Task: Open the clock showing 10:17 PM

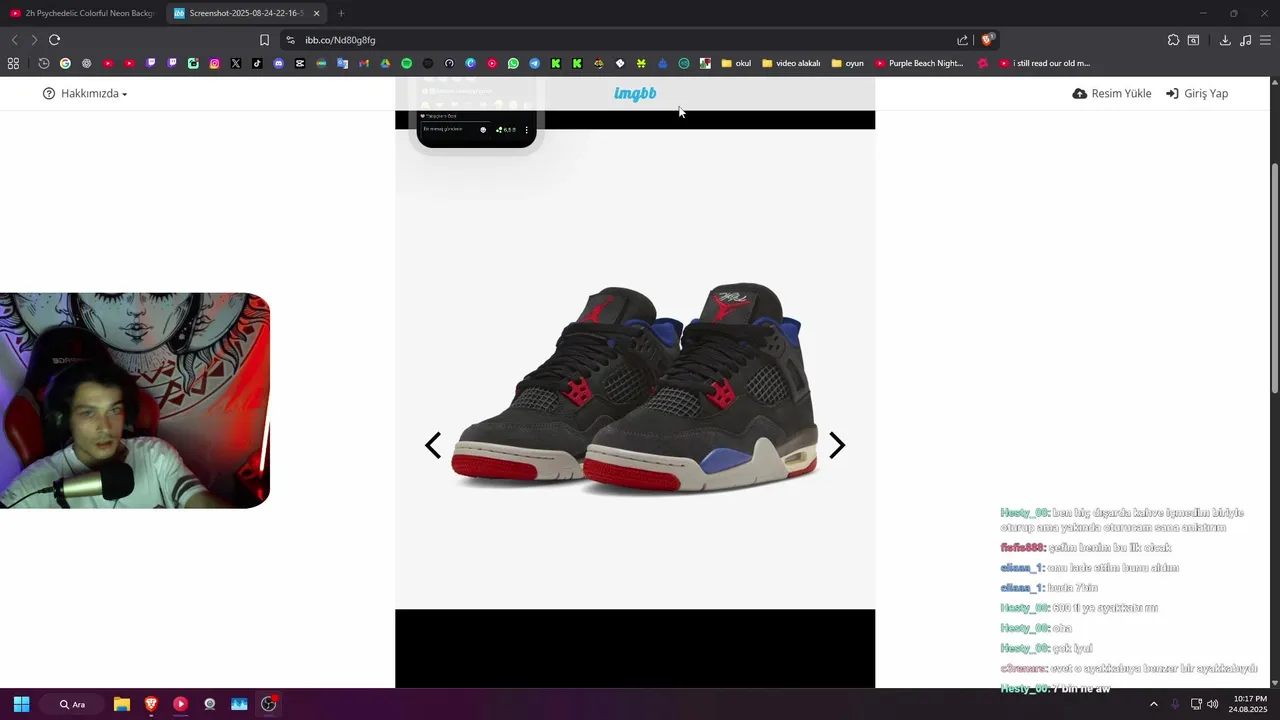Action: click(x=1250, y=704)
